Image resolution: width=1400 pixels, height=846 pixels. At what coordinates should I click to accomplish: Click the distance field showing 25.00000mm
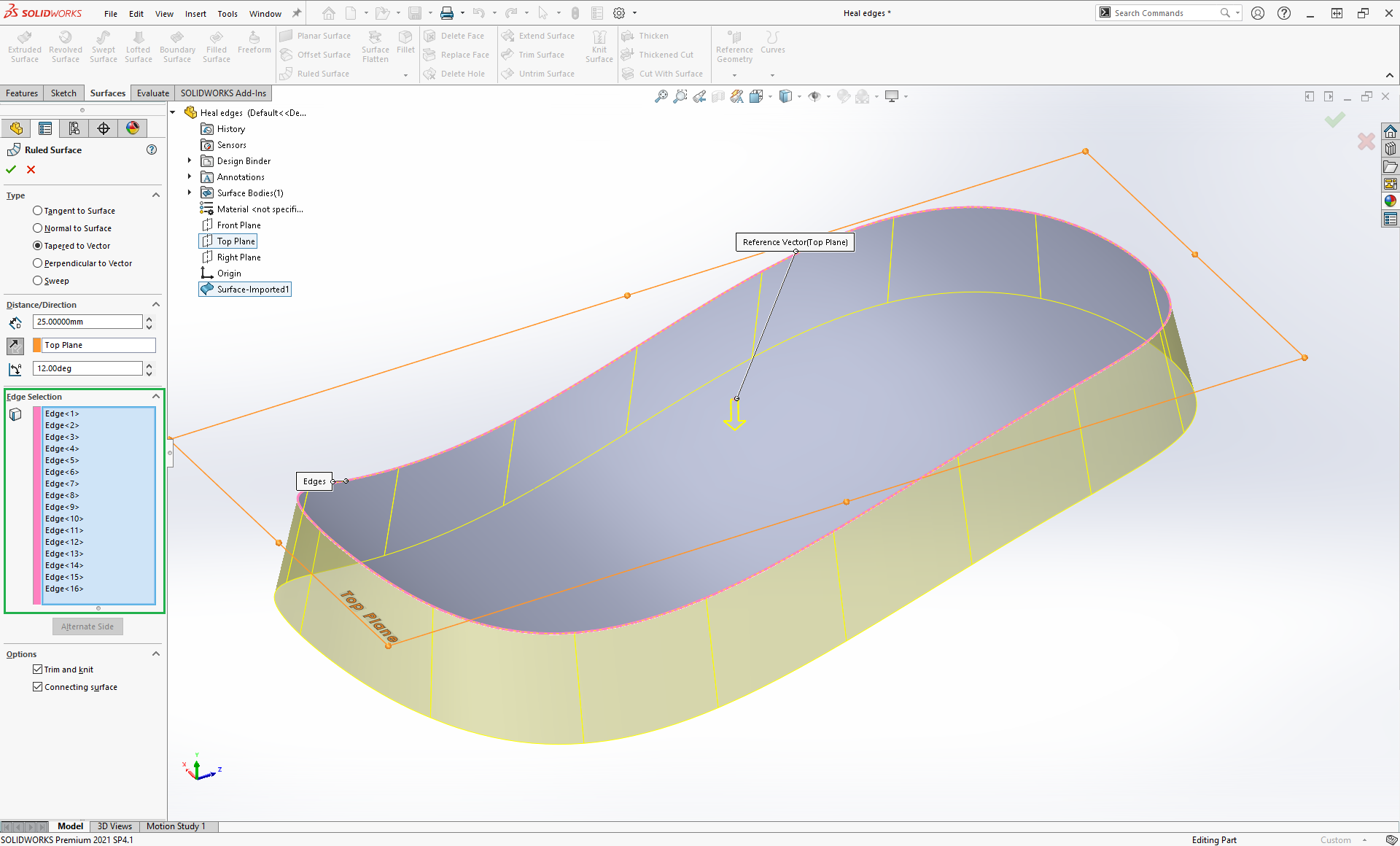tap(87, 322)
